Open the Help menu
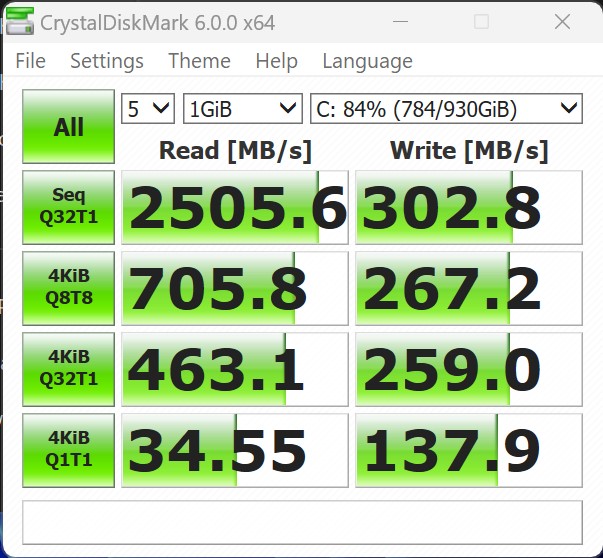The width and height of the screenshot is (603, 558). (277, 61)
